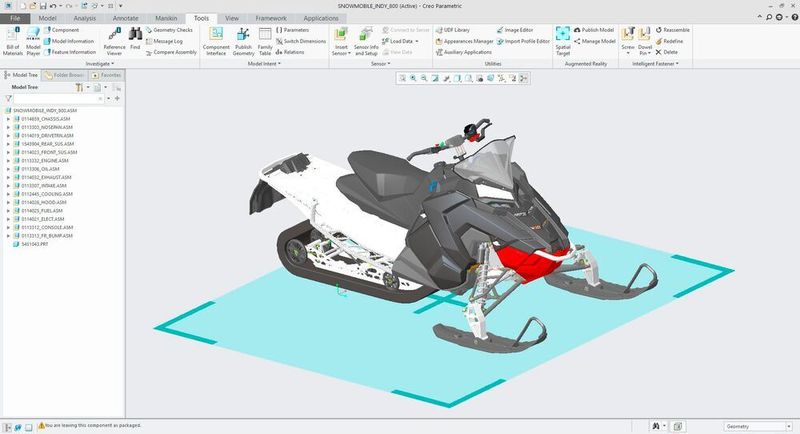Expand 0114032_EXHAUST.ASM tree node

[x=8, y=177]
